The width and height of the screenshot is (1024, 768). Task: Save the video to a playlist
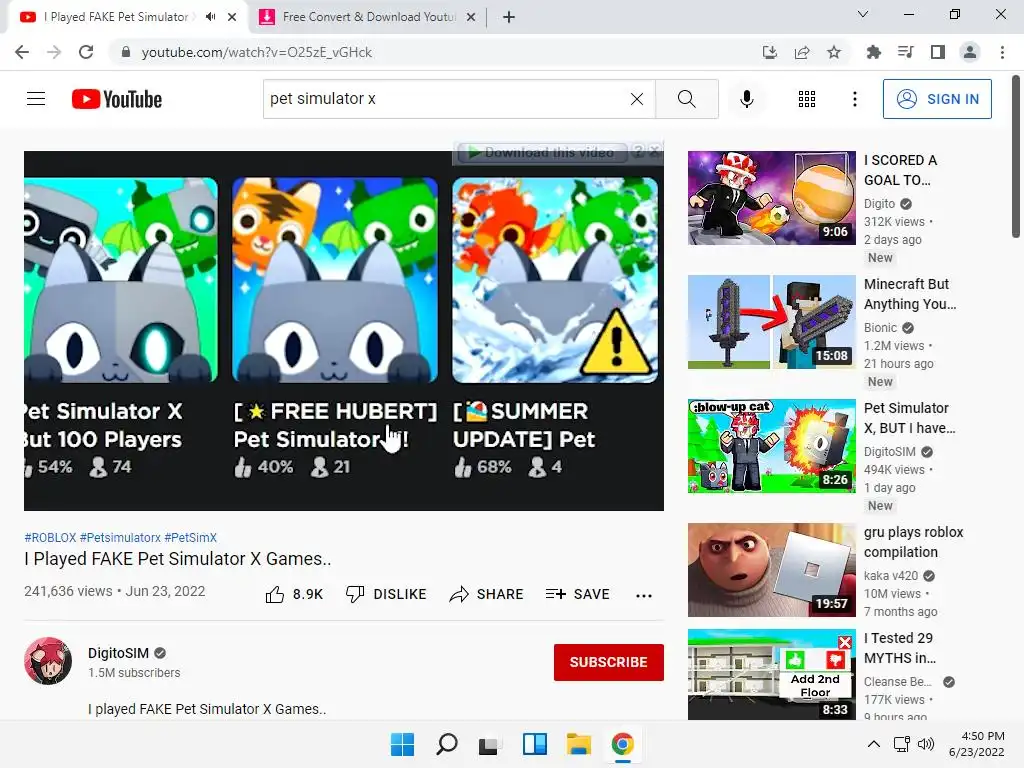point(577,594)
